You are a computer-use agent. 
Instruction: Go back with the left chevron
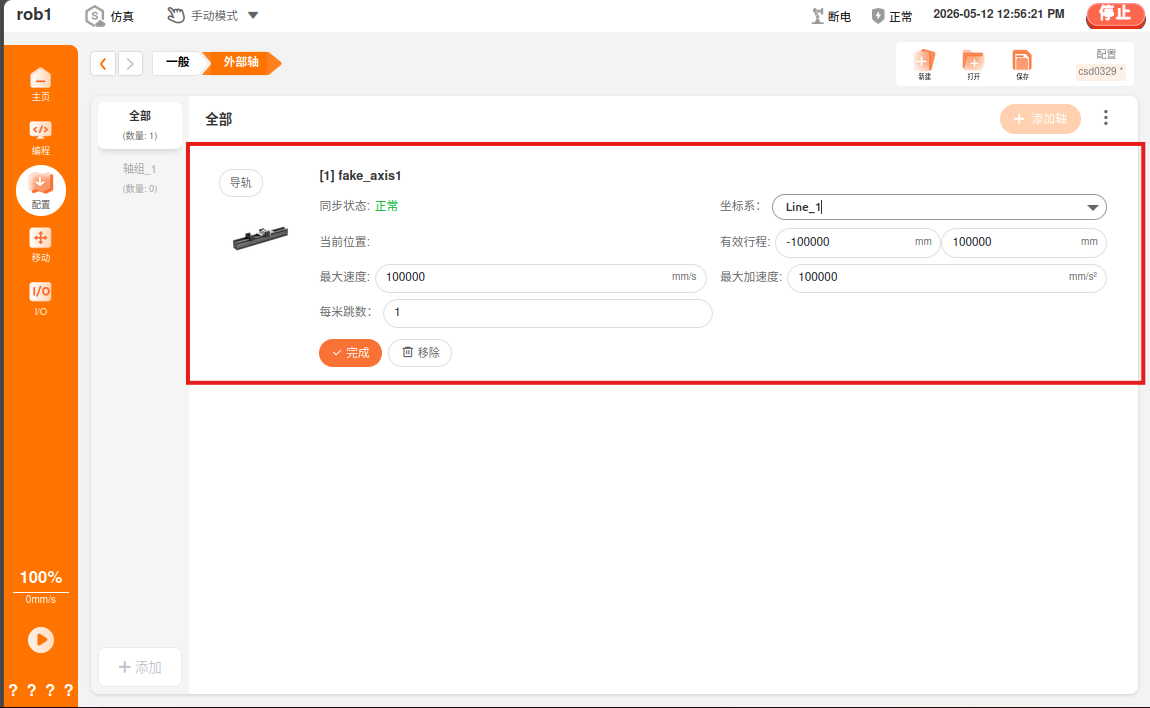103,64
